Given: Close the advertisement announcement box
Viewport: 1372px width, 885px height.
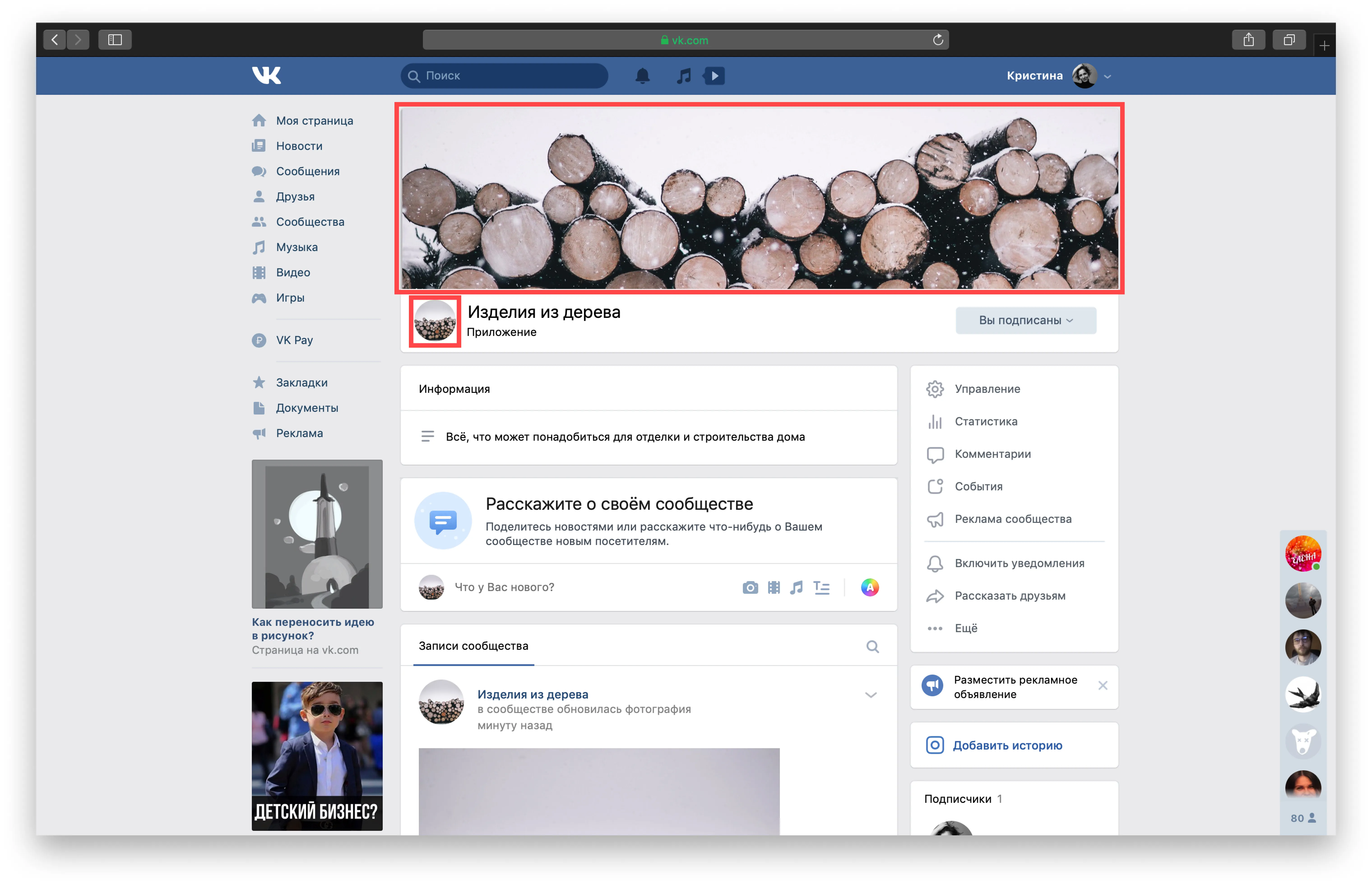Looking at the screenshot, I should click(1102, 686).
